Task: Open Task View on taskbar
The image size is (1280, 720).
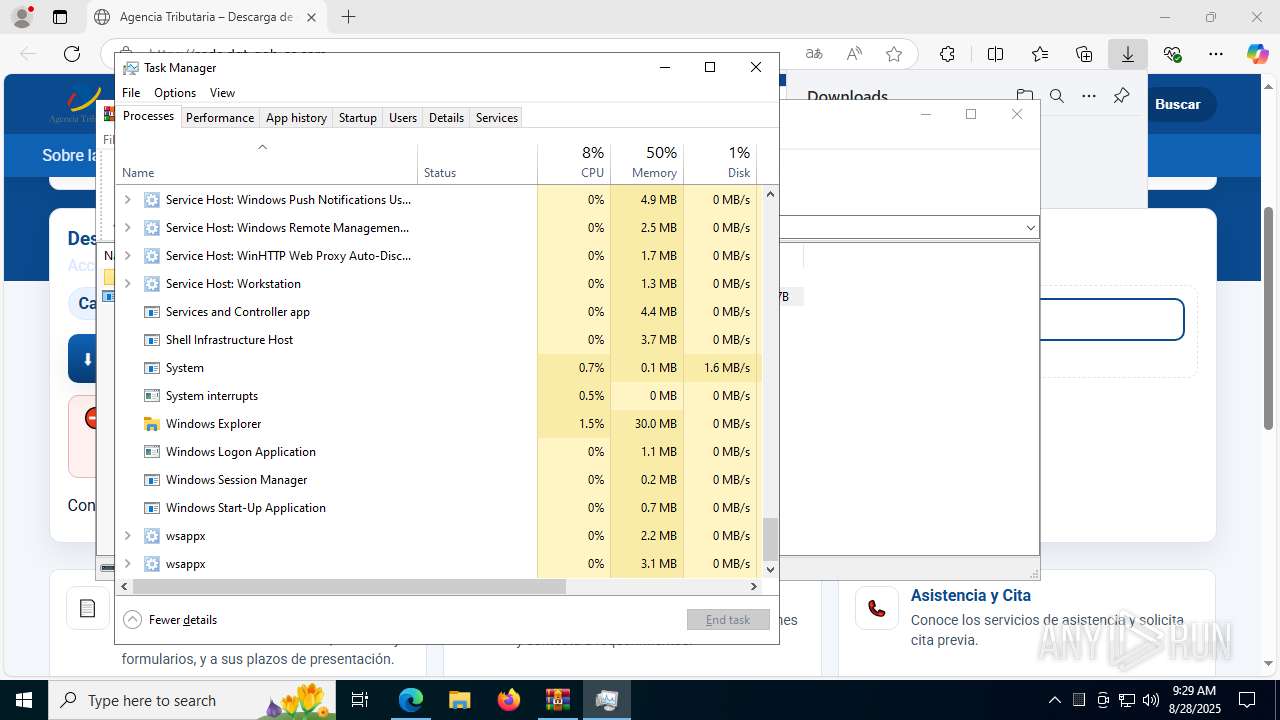Action: (361, 700)
